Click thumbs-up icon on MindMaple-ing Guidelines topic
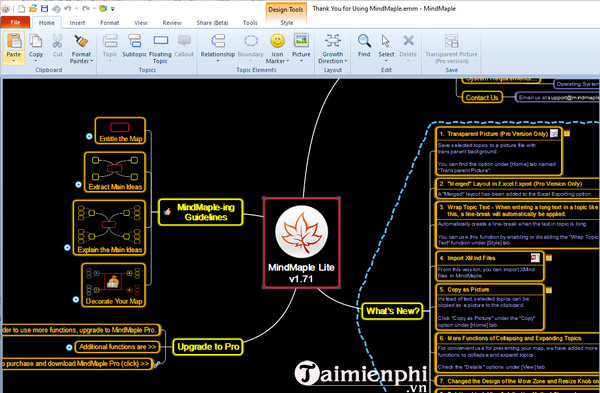Viewport: 600px width, 393px height. pyautogui.click(x=168, y=212)
